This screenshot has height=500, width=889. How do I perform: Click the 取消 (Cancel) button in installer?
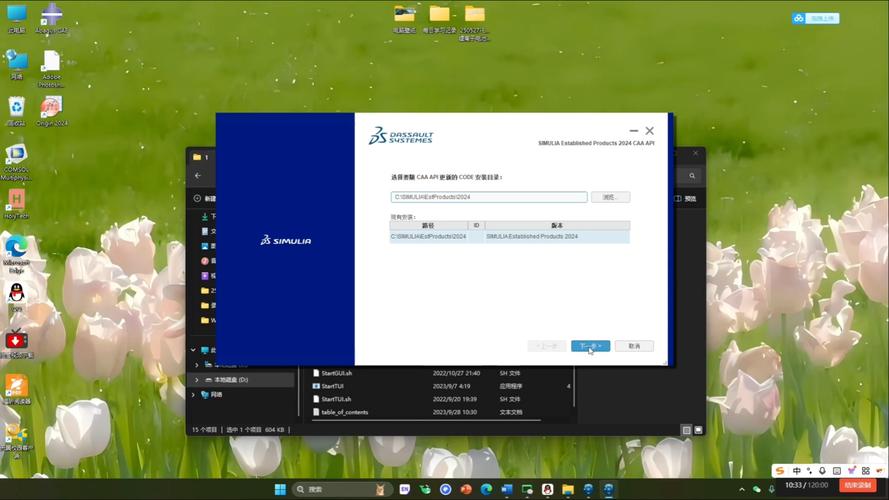(634, 346)
